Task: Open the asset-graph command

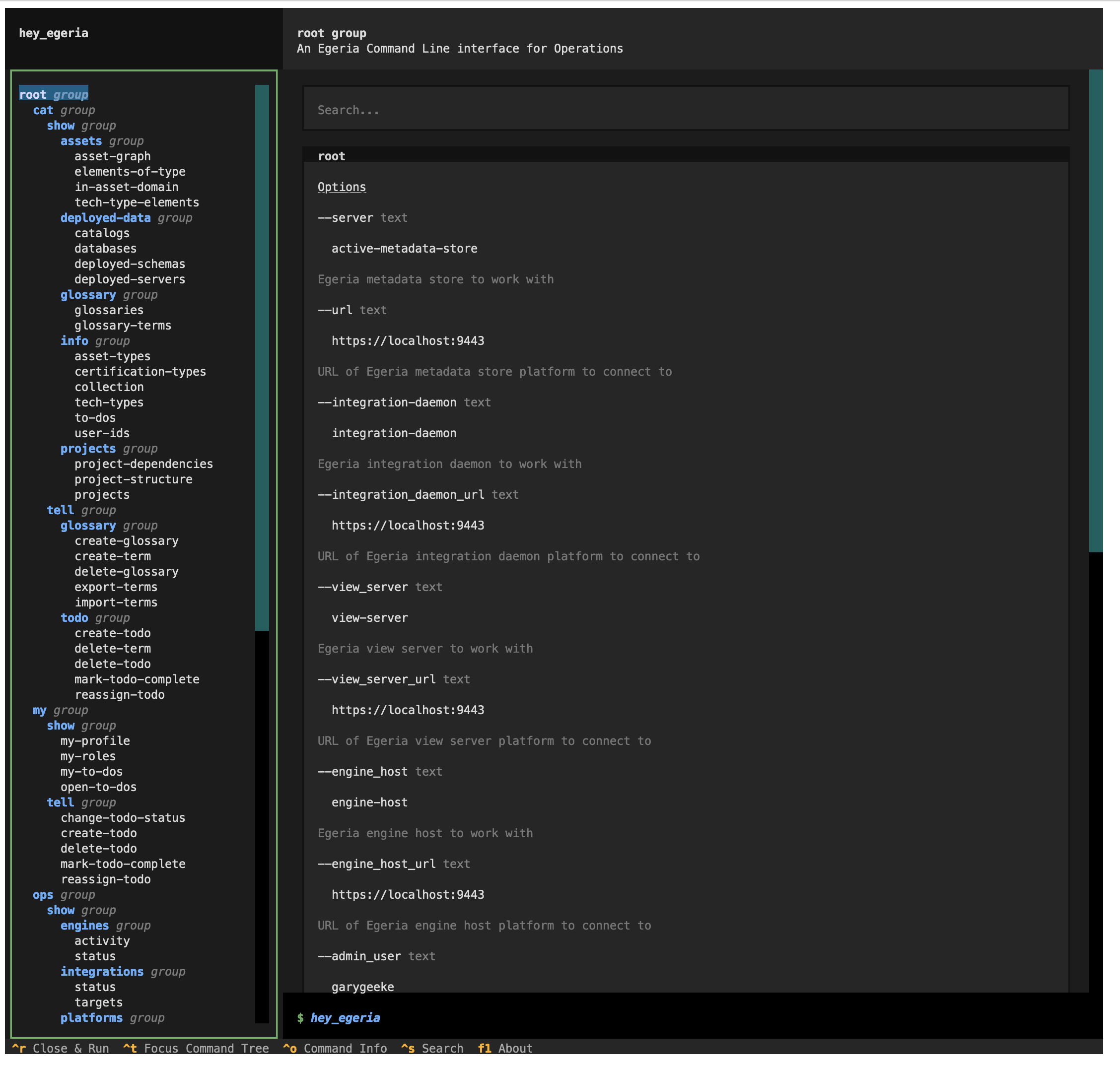Action: point(113,156)
